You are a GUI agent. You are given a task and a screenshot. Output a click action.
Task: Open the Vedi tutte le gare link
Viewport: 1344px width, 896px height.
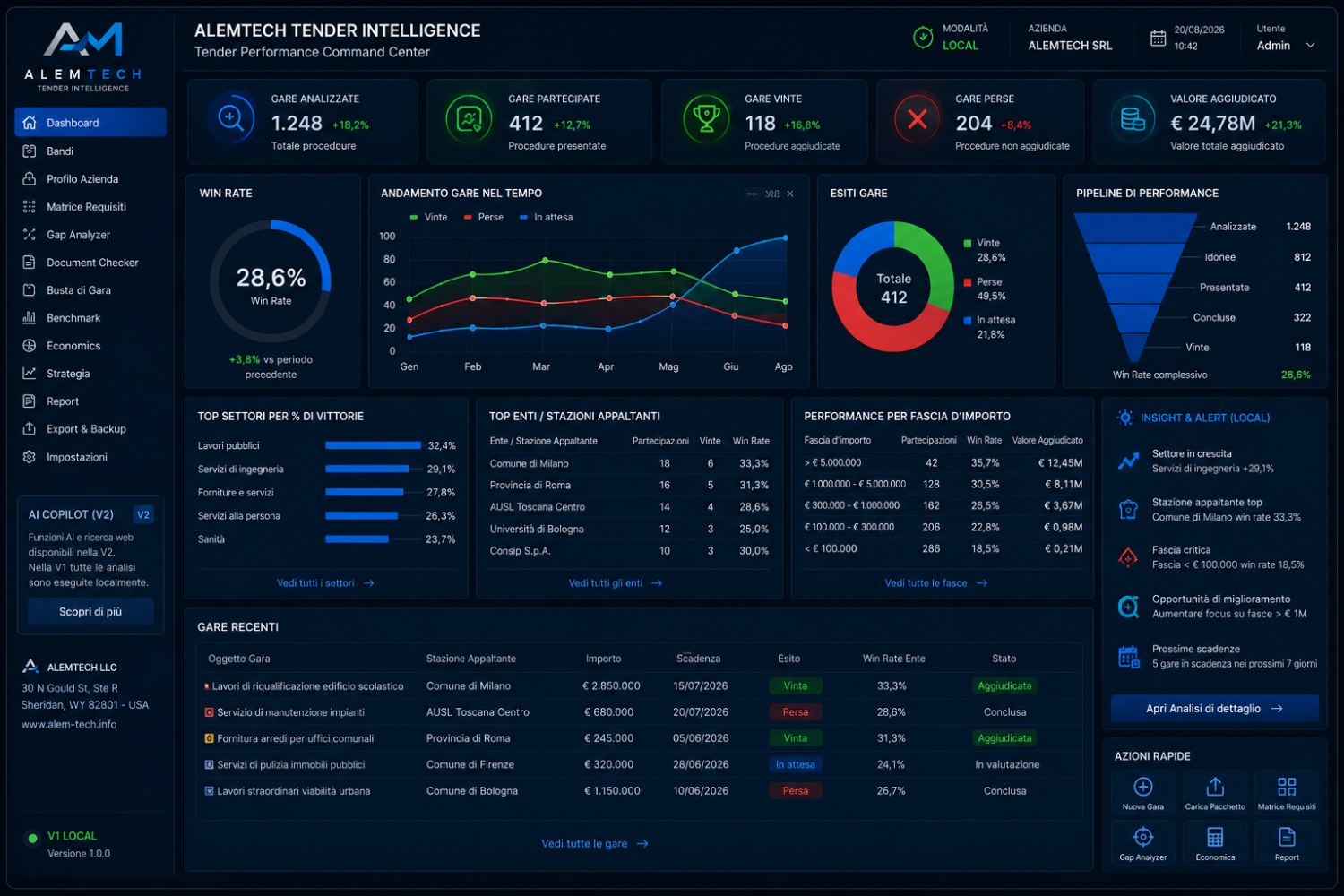click(x=595, y=843)
